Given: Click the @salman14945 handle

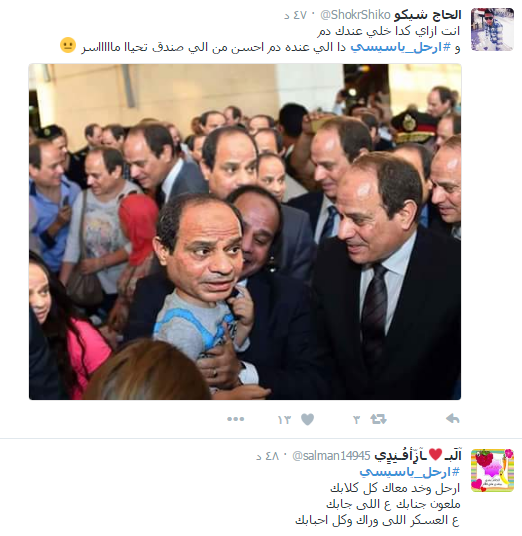Looking at the screenshot, I should (x=331, y=456).
